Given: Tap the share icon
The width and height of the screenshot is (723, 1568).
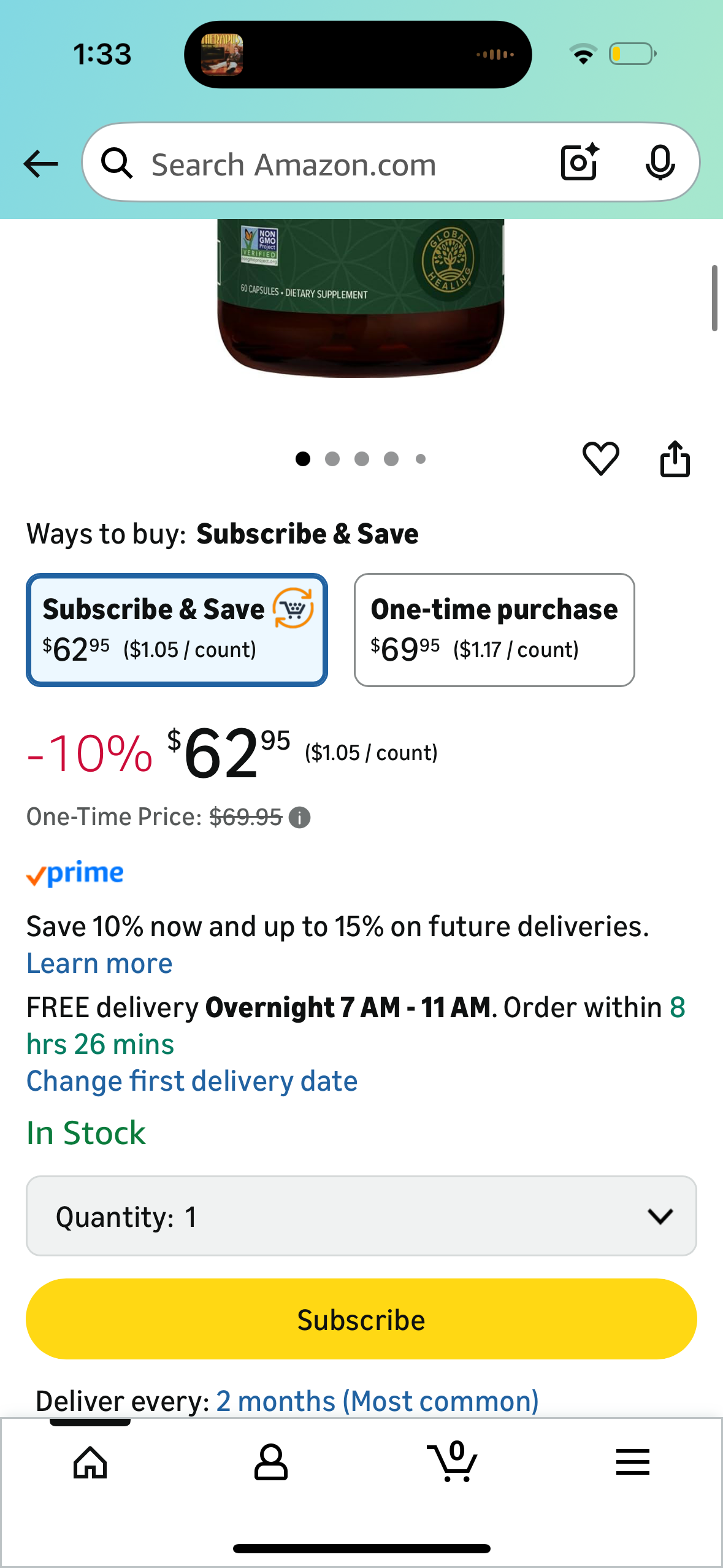Looking at the screenshot, I should point(675,458).
